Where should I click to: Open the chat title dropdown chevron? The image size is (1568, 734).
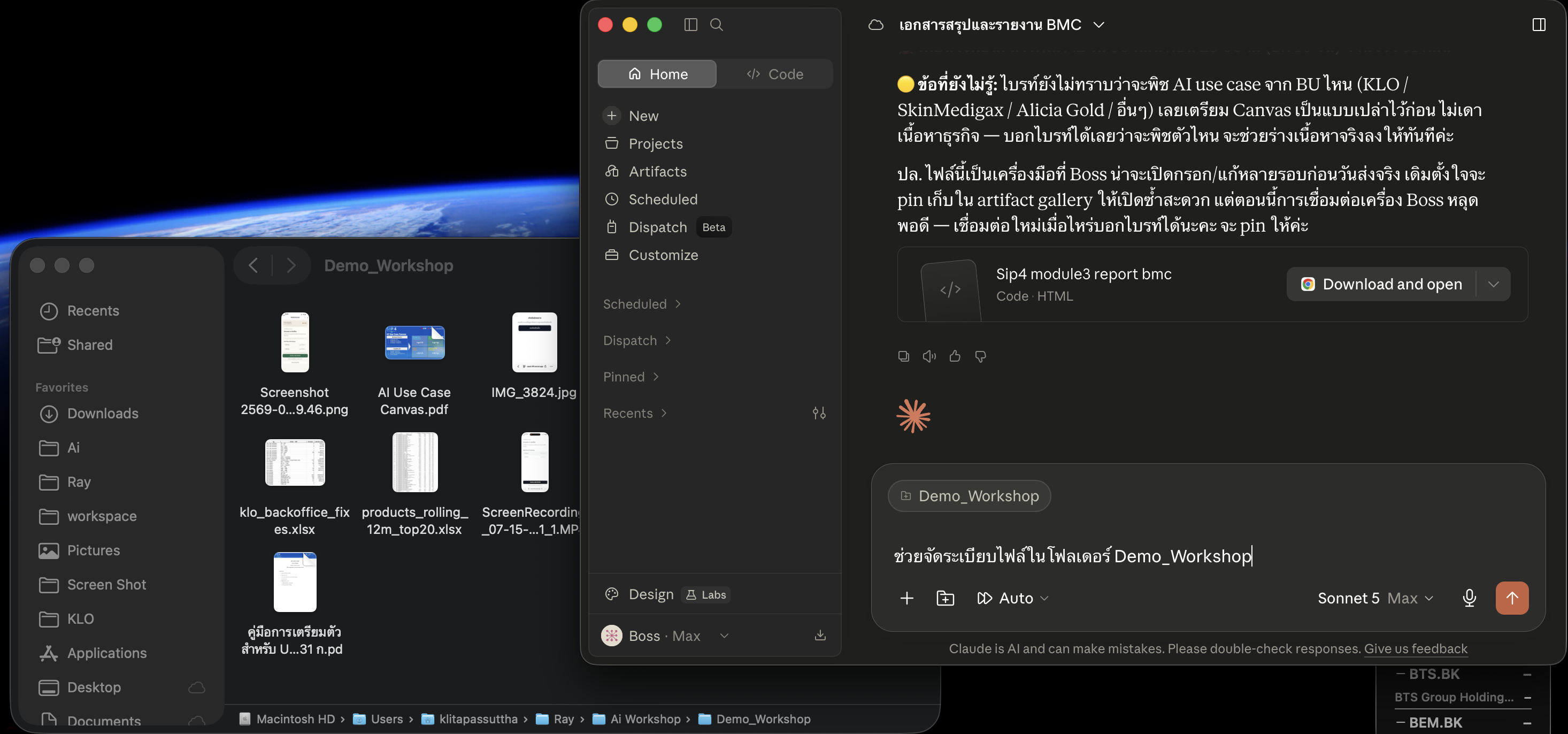[x=1098, y=25]
